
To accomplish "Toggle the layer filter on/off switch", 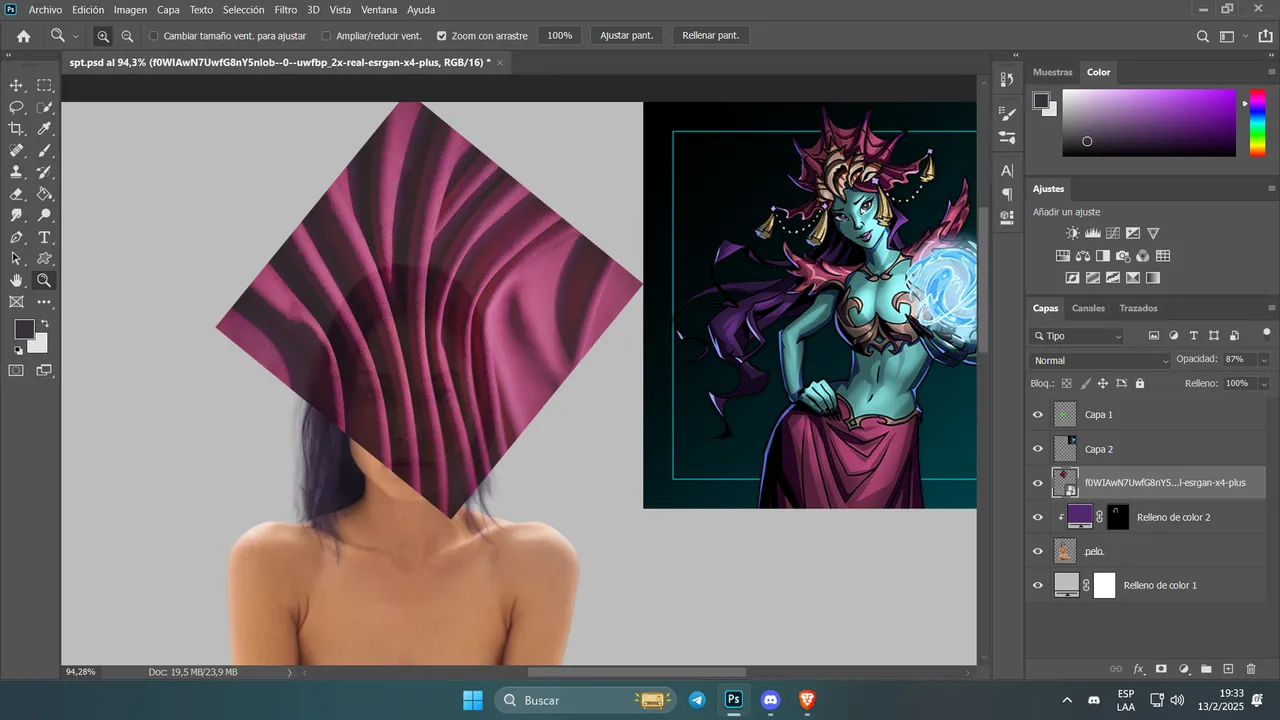I will [1267, 333].
